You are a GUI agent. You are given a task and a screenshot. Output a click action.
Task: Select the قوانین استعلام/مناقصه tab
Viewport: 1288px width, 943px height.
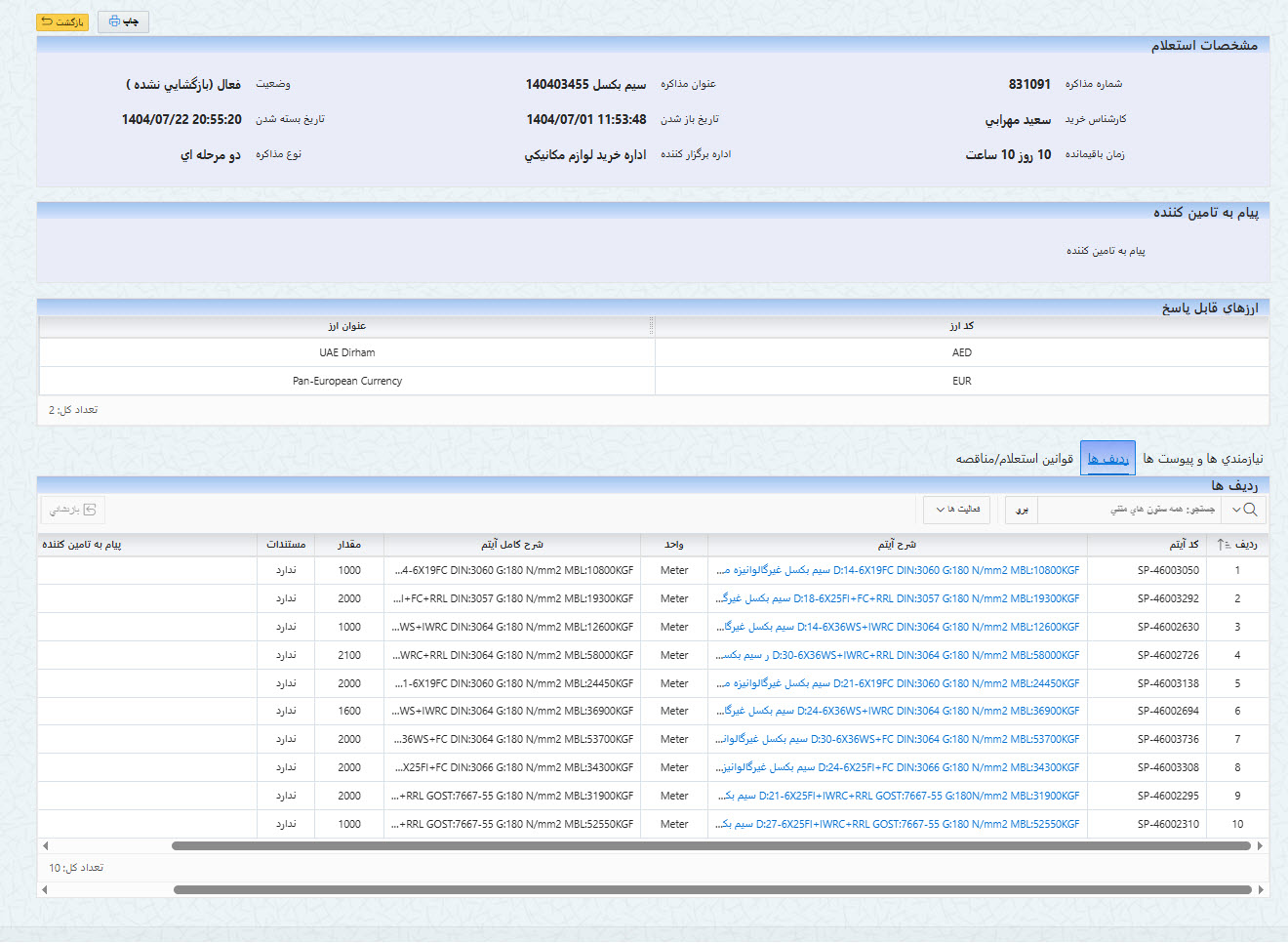[1014, 459]
